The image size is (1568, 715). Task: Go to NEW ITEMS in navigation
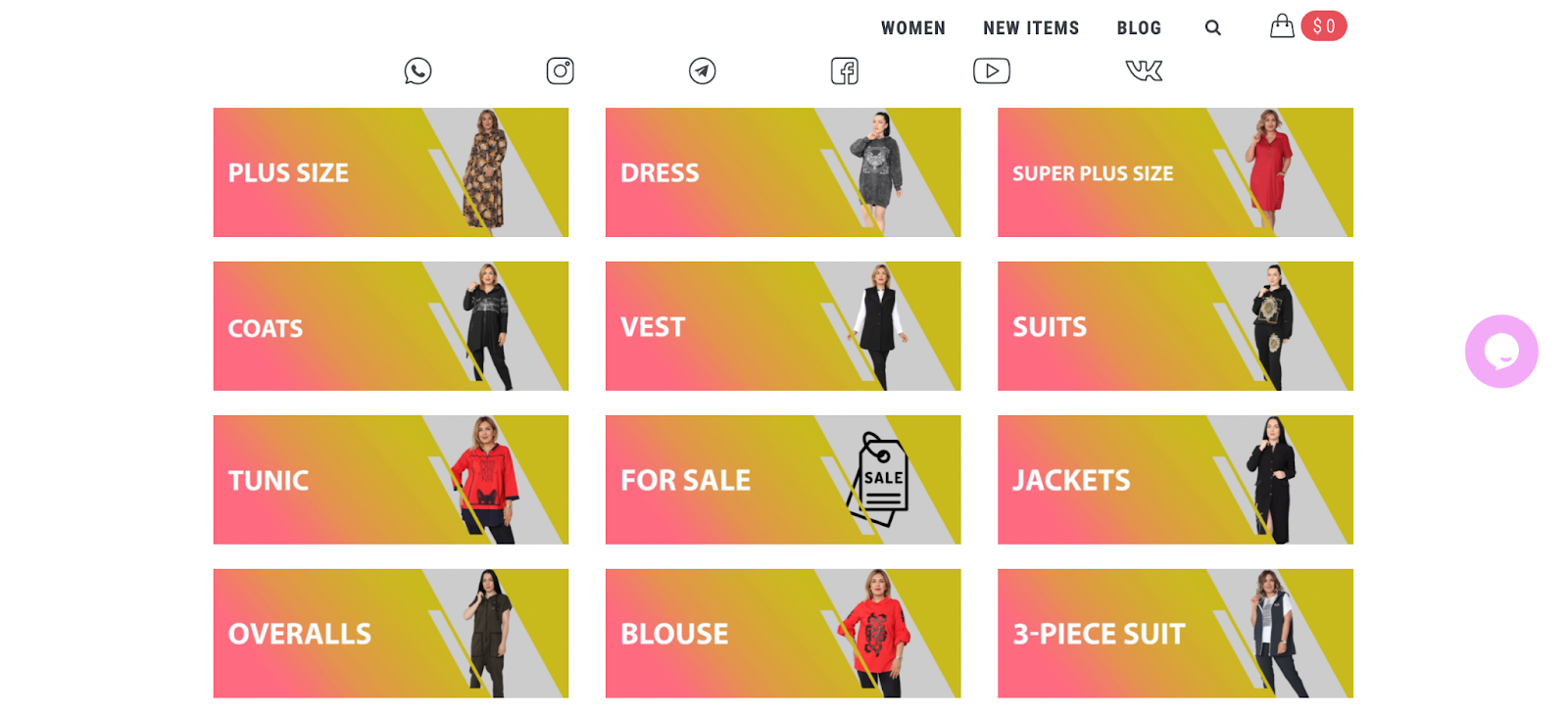1031,28
